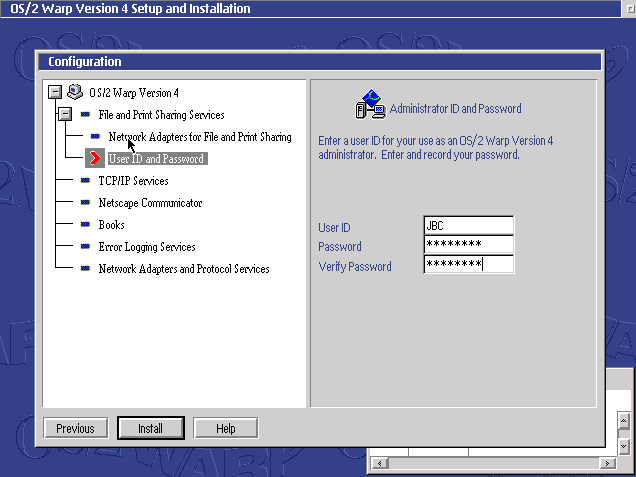Go back with the Previous button

pos(75,429)
